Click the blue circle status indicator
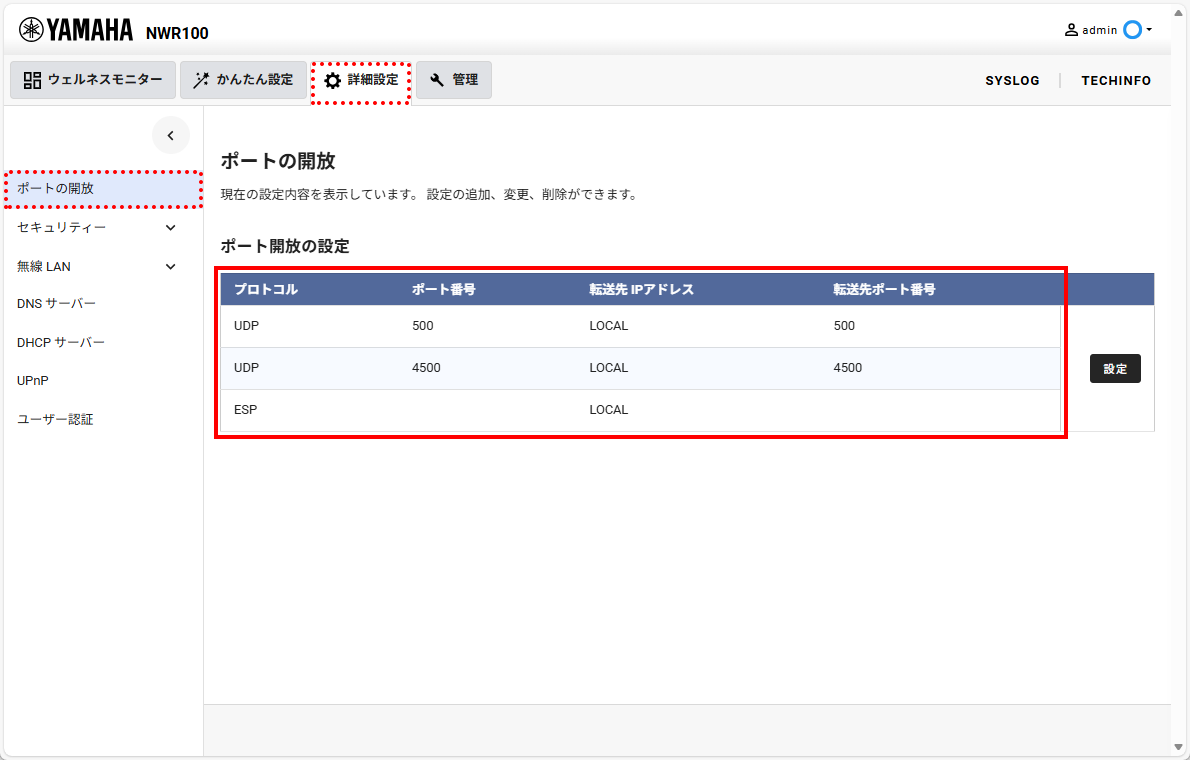 click(1132, 30)
